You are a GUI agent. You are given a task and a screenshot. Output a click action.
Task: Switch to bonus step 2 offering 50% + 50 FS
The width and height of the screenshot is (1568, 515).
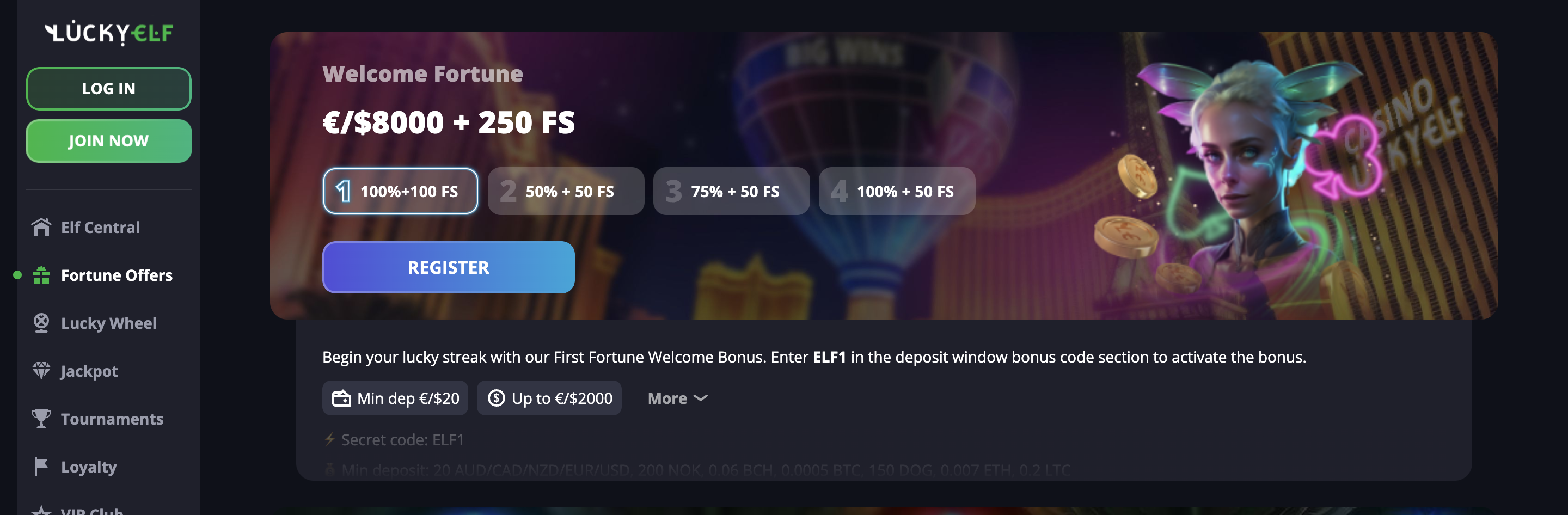[x=565, y=191]
